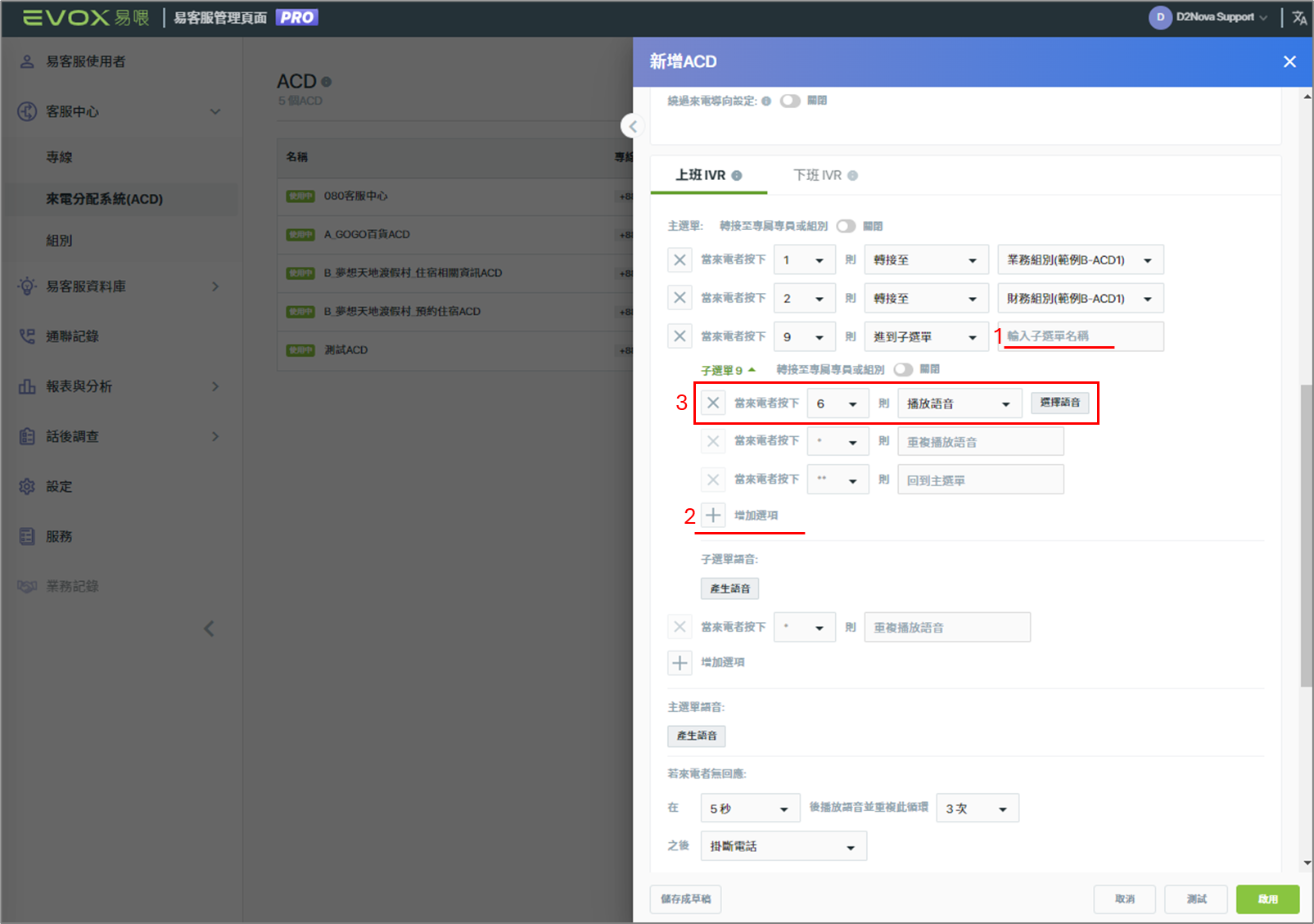
Task: Click the 選擇語音 button
Action: (x=1059, y=403)
